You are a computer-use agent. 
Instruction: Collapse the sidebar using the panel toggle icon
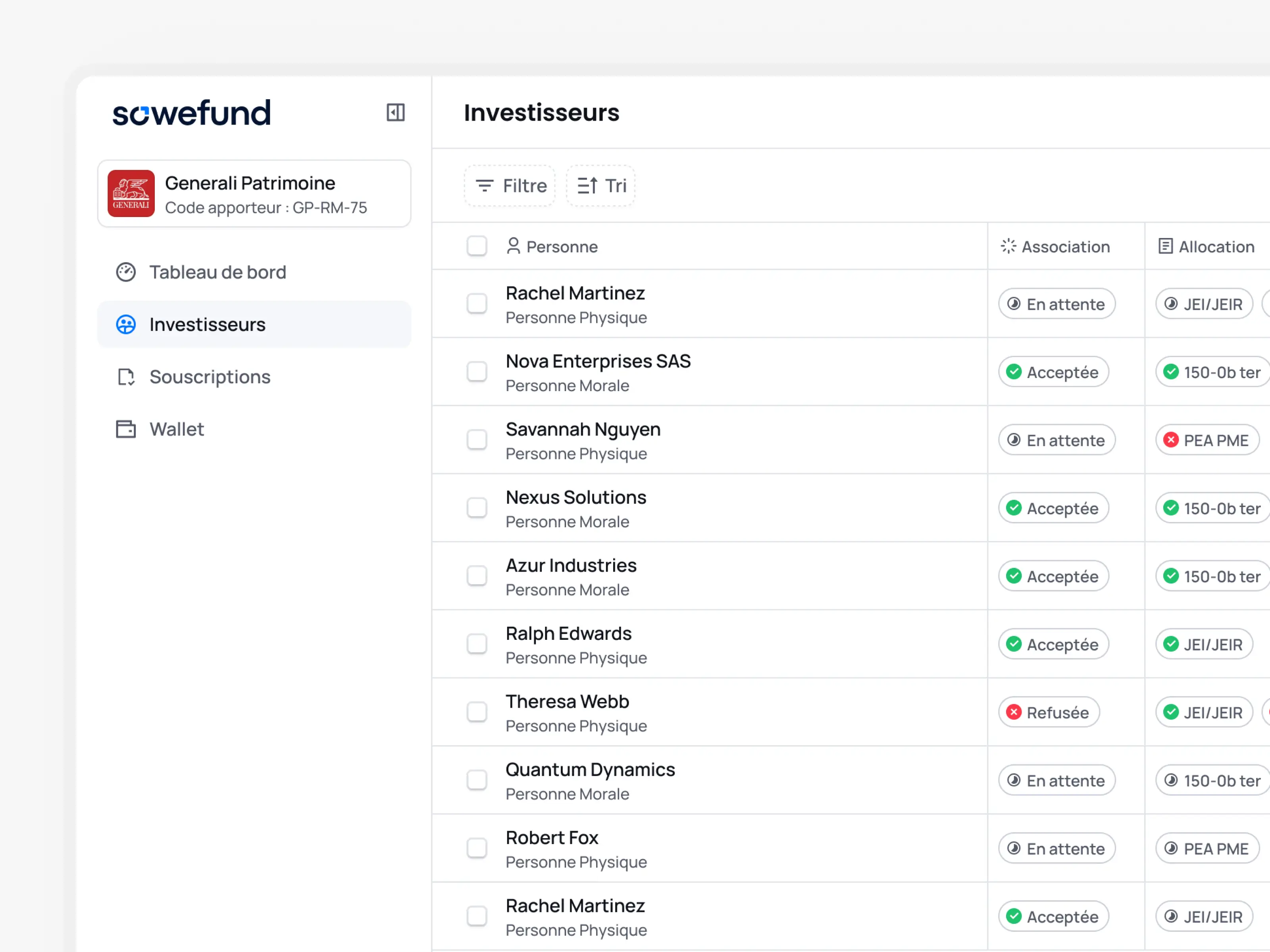pyautogui.click(x=395, y=113)
